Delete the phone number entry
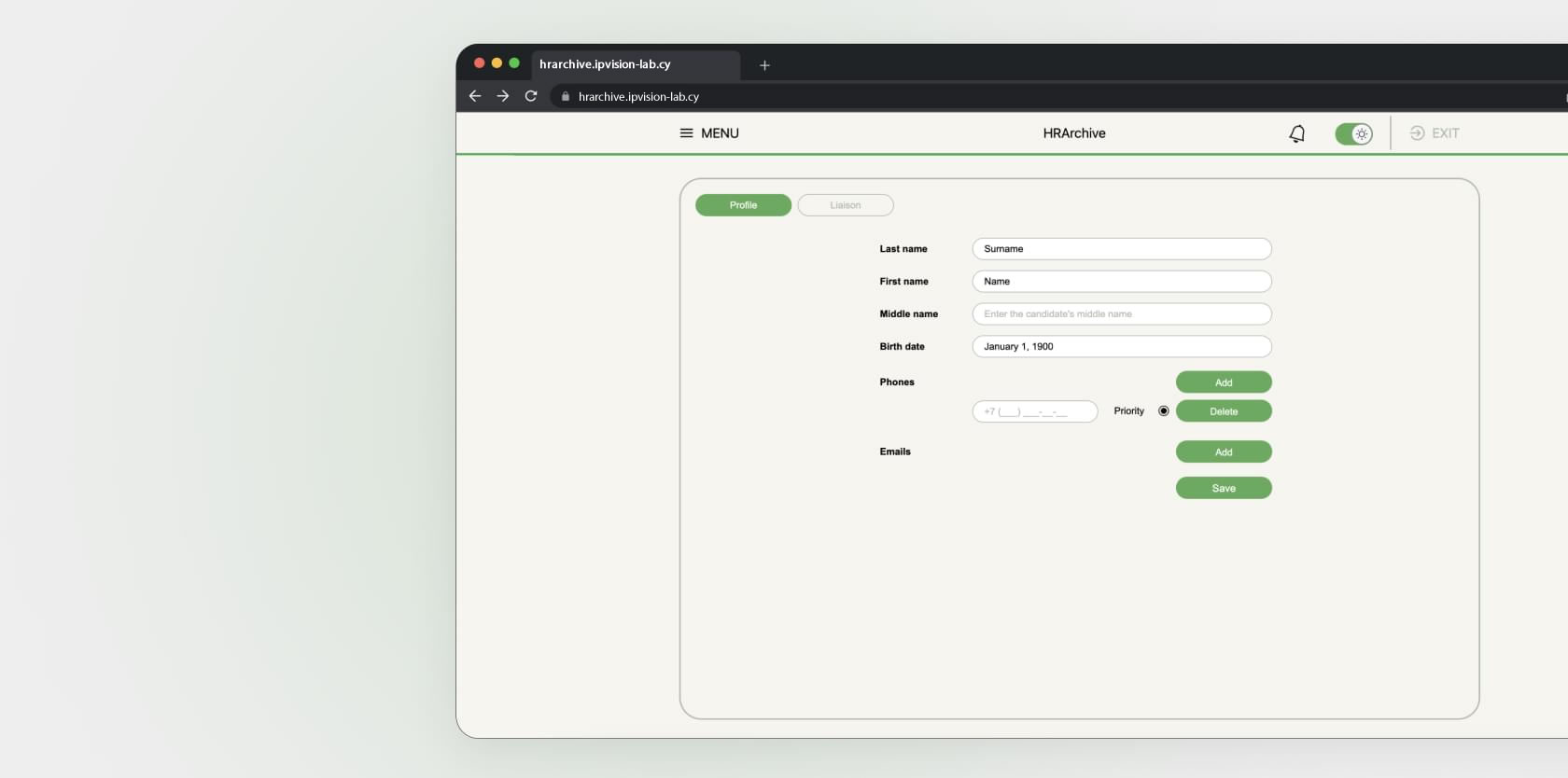Screen dimensions: 1568x778 coord(1224,411)
